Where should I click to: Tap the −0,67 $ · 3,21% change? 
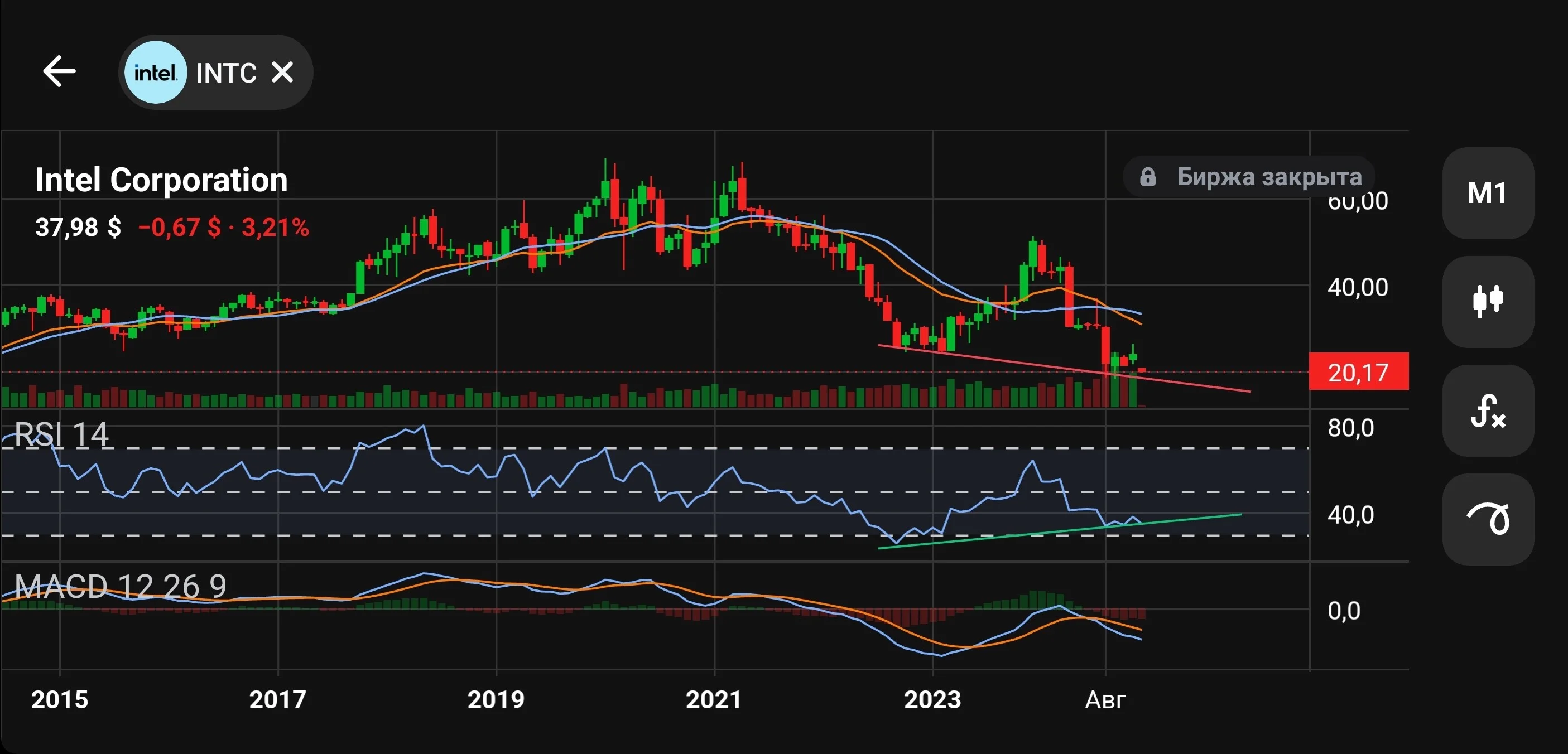[x=223, y=228]
